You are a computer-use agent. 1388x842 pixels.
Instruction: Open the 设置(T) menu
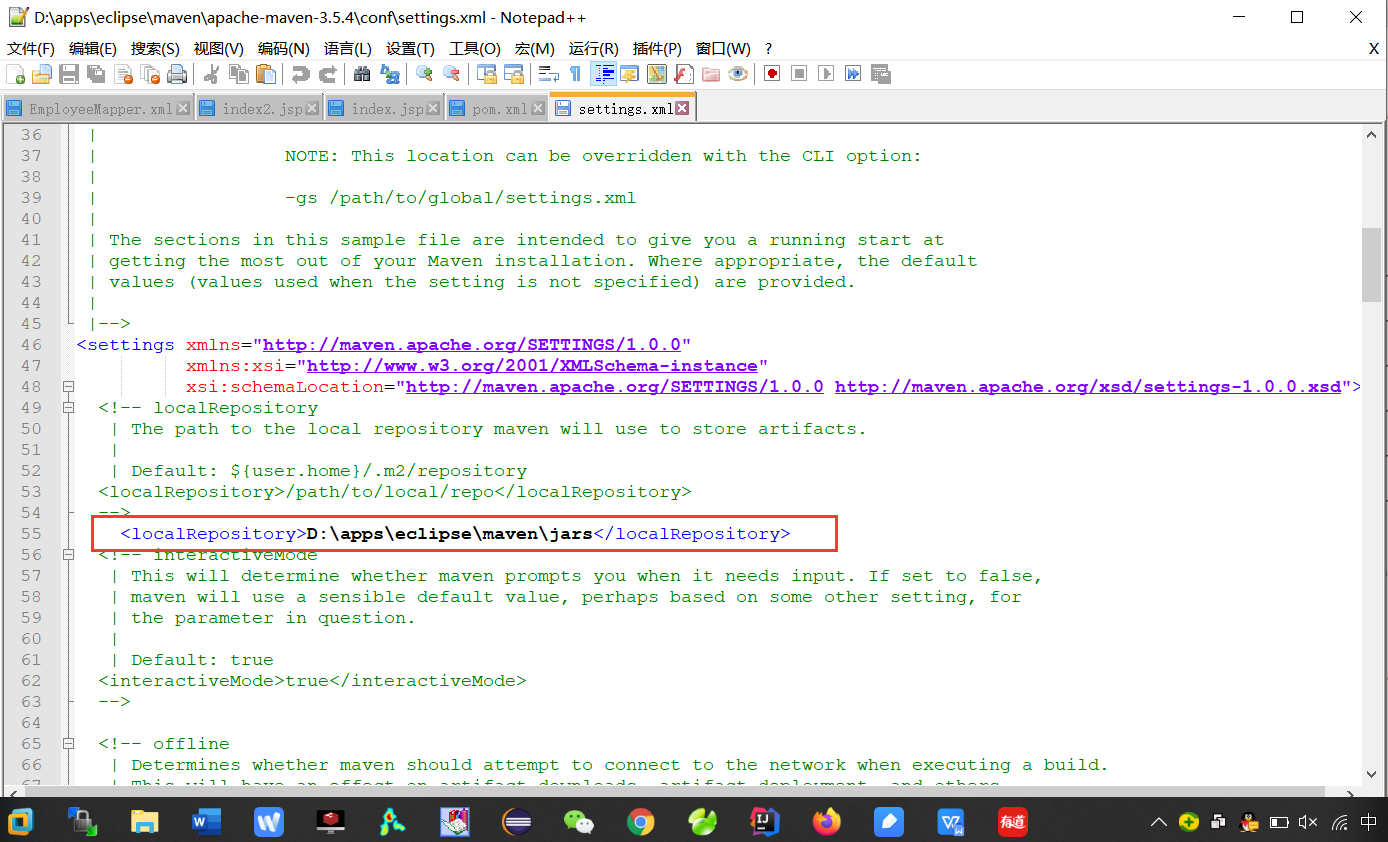[x=410, y=49]
